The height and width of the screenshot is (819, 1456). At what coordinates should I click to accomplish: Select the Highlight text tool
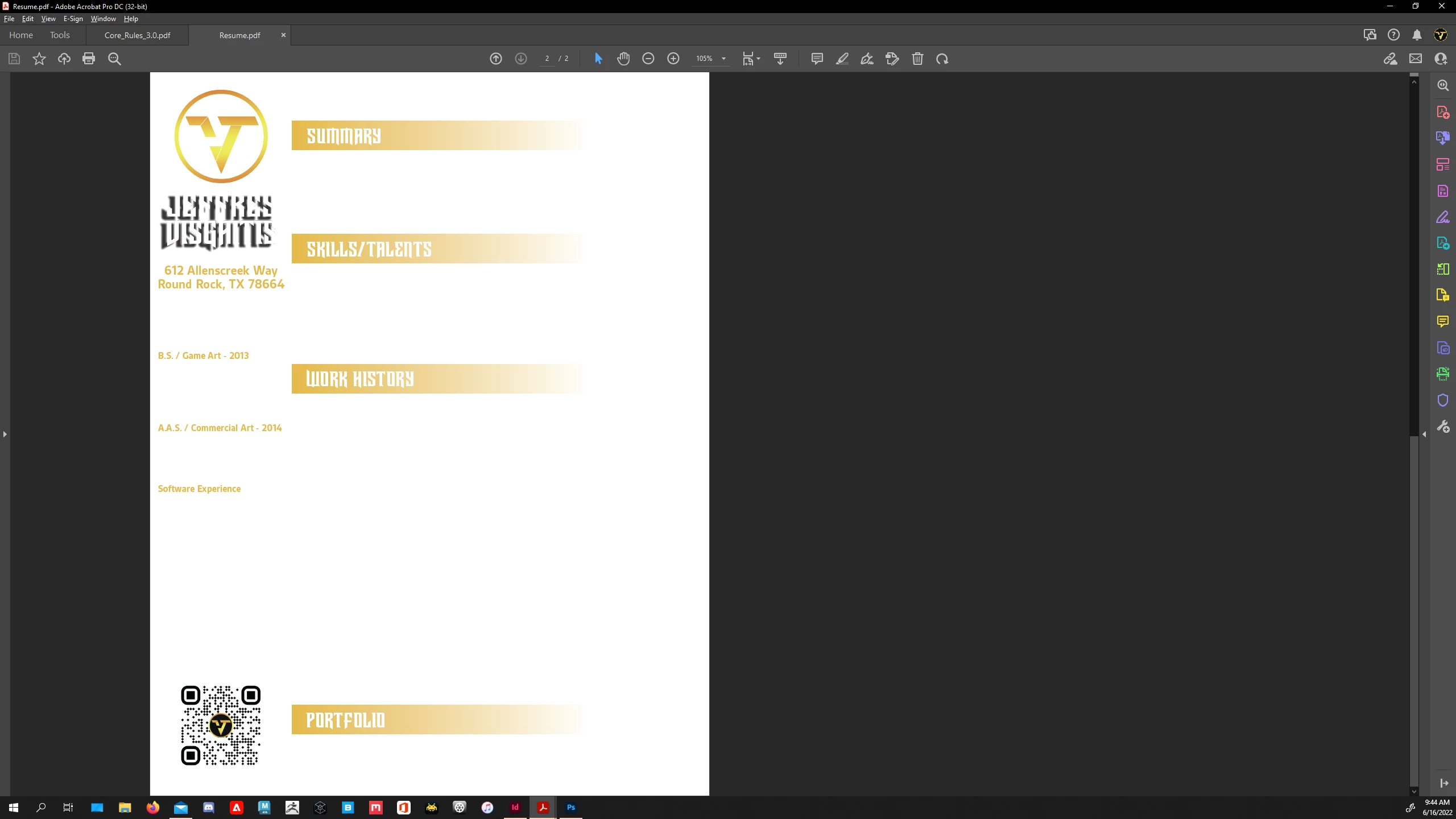click(x=842, y=59)
